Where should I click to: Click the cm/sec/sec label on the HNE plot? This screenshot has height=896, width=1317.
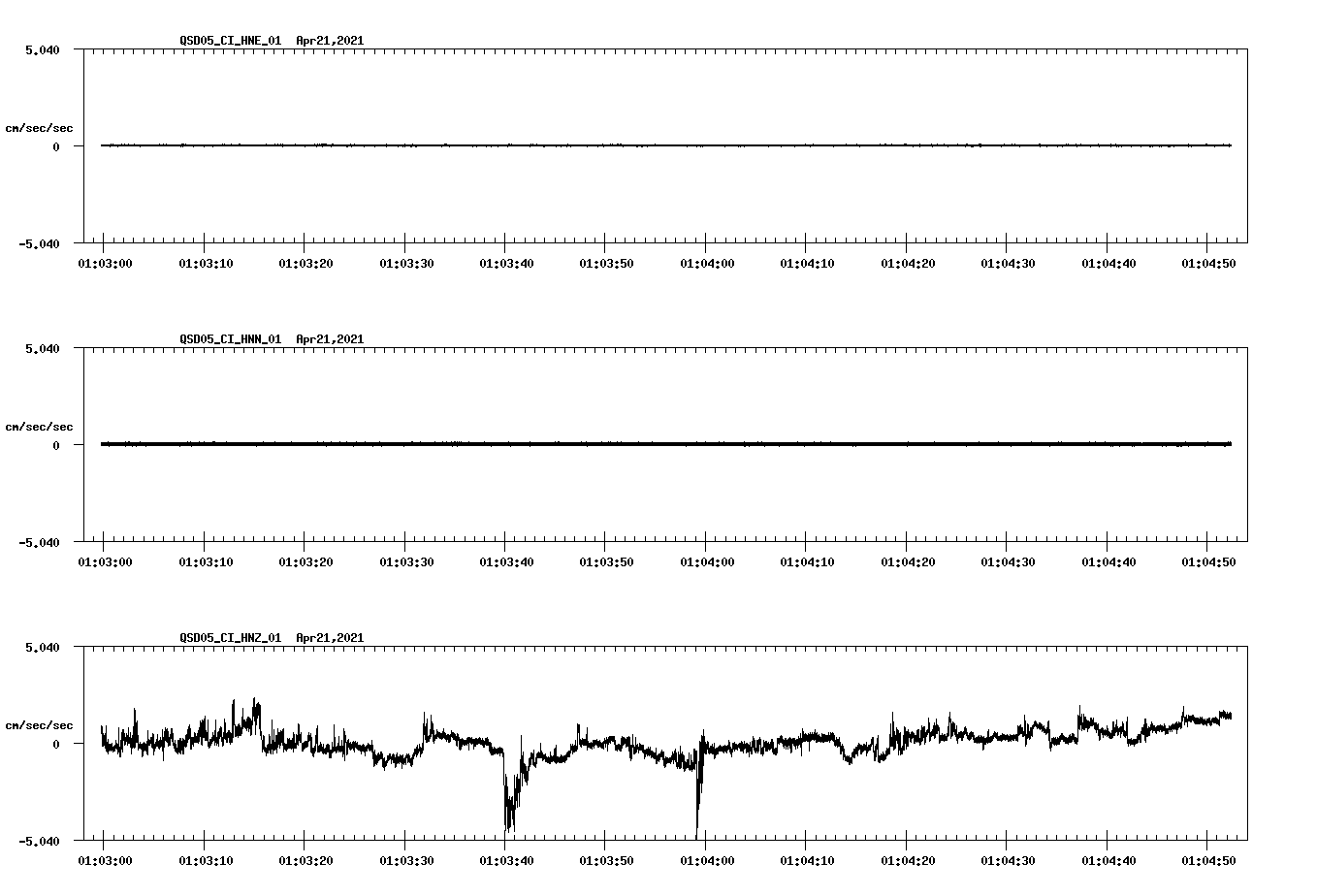(x=40, y=127)
